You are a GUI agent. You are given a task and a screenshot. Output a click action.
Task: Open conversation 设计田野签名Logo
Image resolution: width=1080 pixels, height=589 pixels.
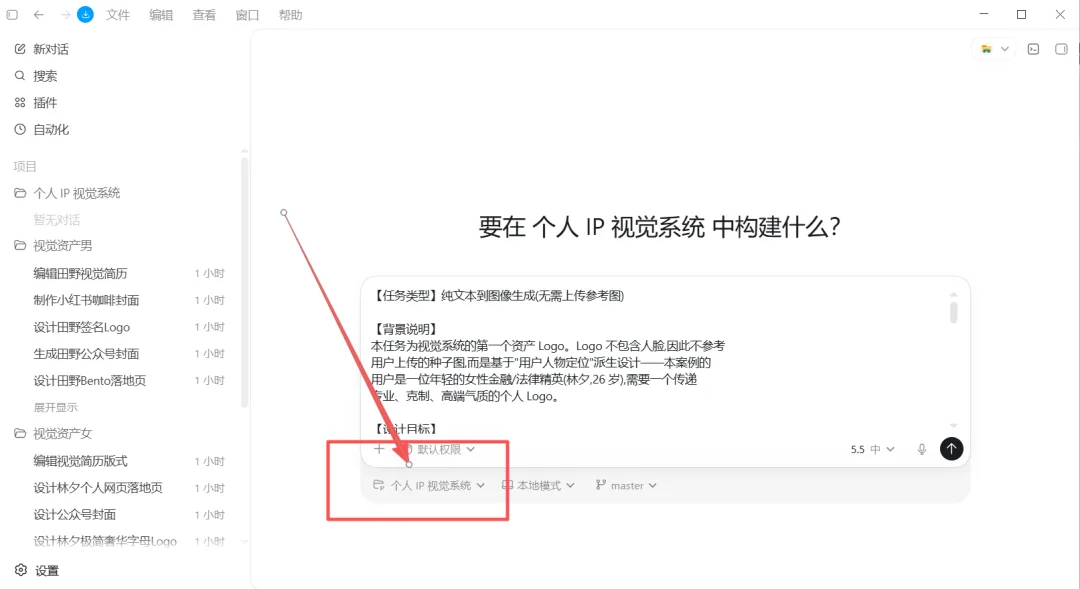click(81, 327)
